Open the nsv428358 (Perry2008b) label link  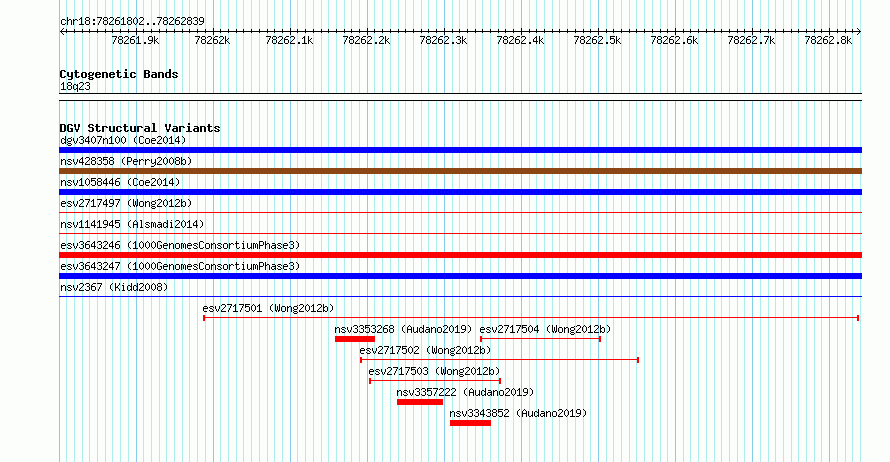[x=126, y=161]
